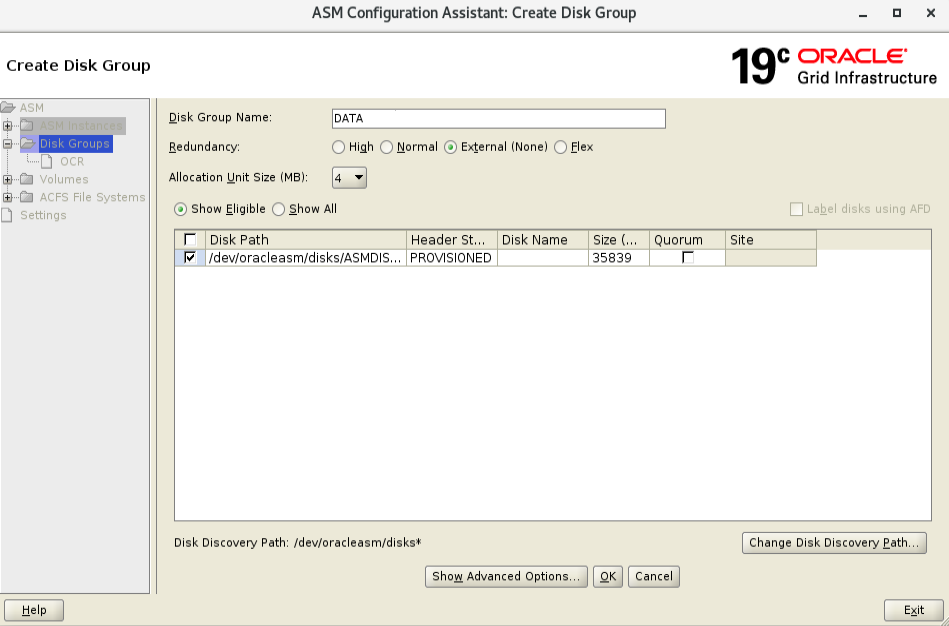This screenshot has width=949, height=626.
Task: Click the ACFS File Systems folder icon
Action: pos(27,197)
